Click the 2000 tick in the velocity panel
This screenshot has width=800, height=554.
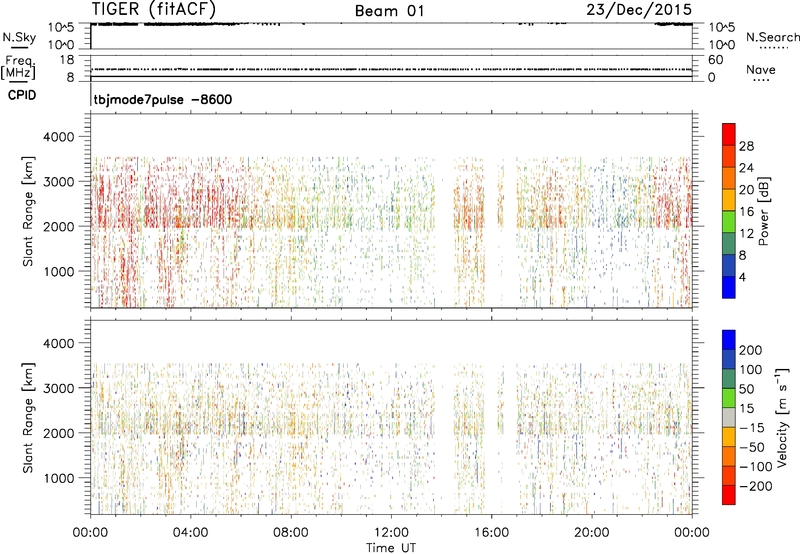59,433
